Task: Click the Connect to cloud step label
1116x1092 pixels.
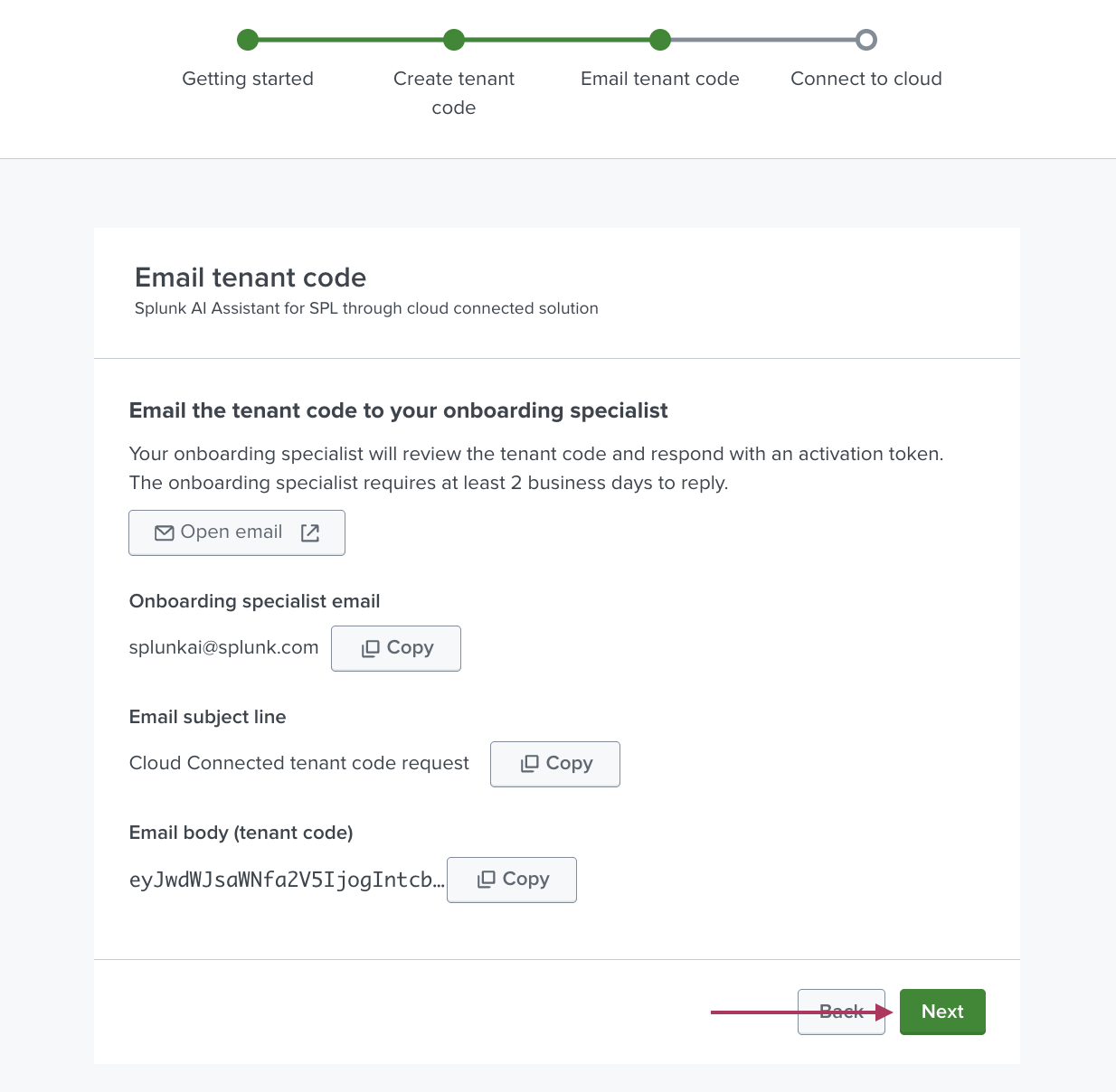Action: point(866,79)
